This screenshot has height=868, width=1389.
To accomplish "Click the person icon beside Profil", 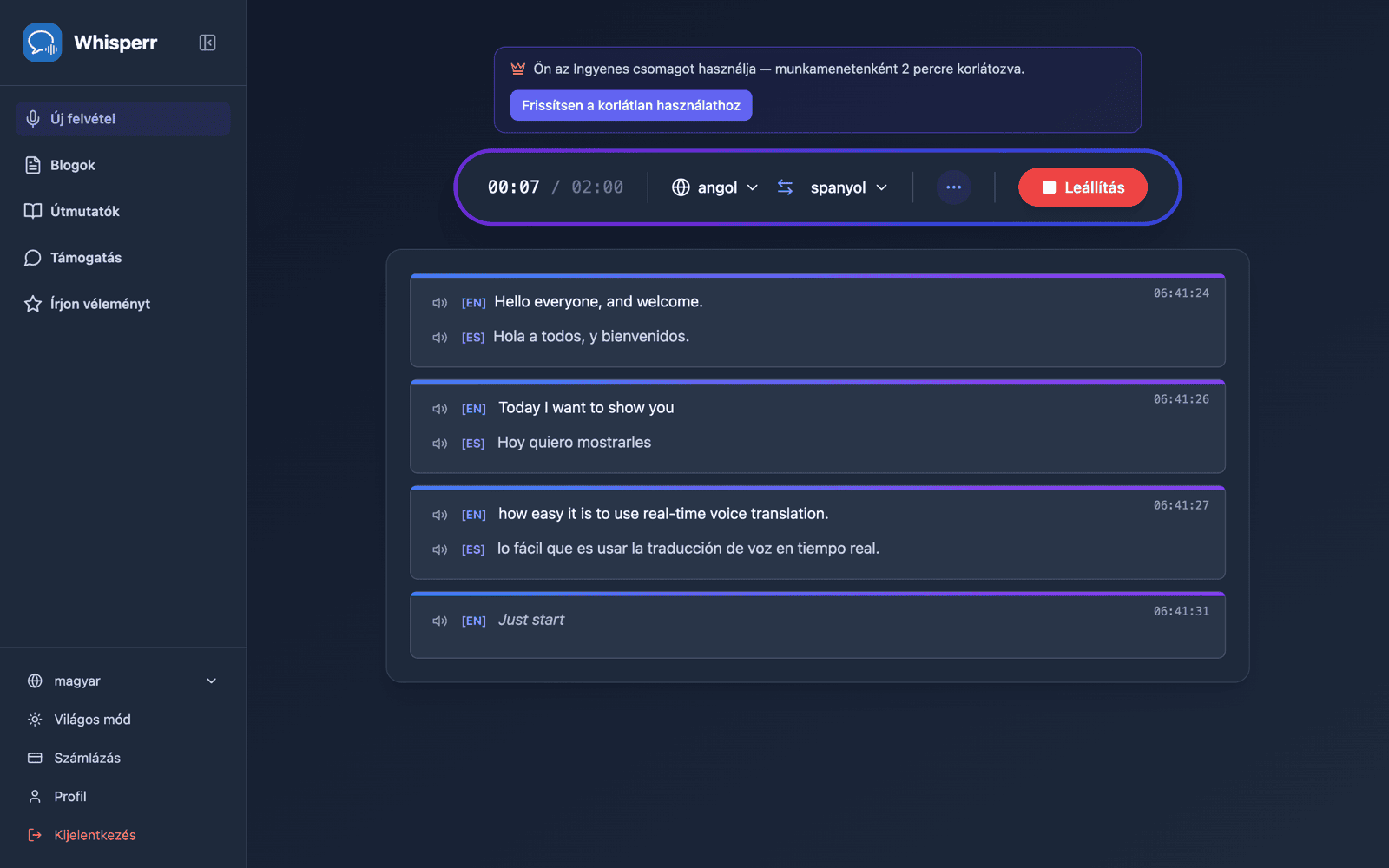I will (35, 797).
